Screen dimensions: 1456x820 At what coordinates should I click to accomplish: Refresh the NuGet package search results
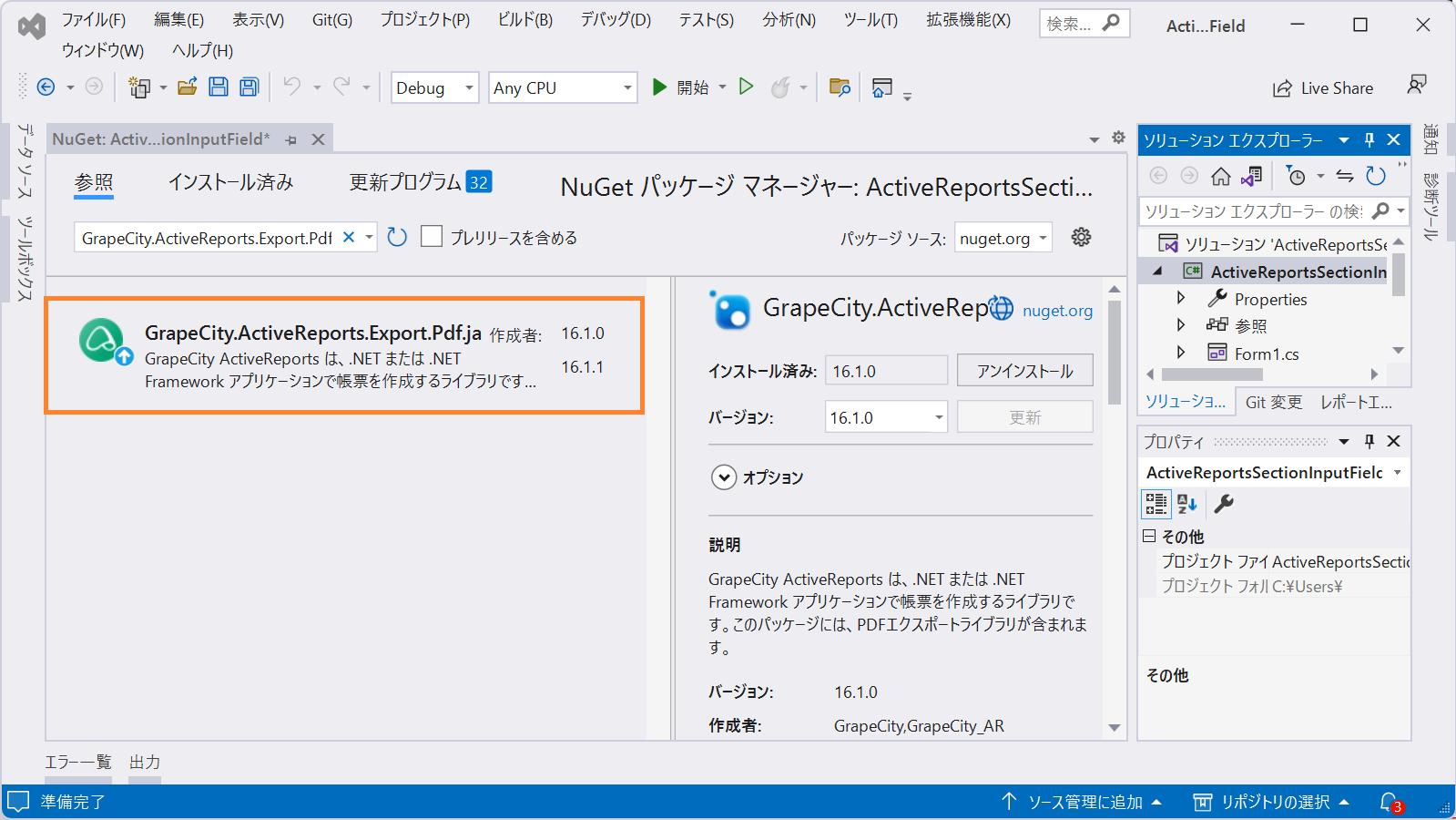click(397, 238)
